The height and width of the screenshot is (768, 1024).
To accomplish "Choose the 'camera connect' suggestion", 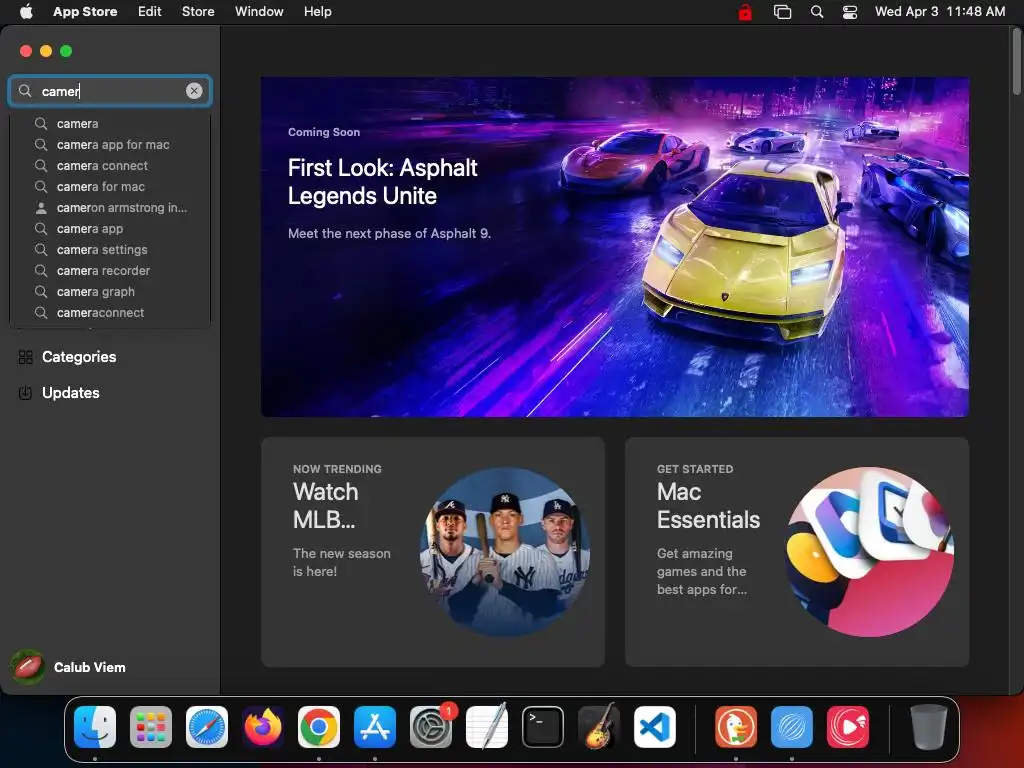I will click(x=110, y=165).
